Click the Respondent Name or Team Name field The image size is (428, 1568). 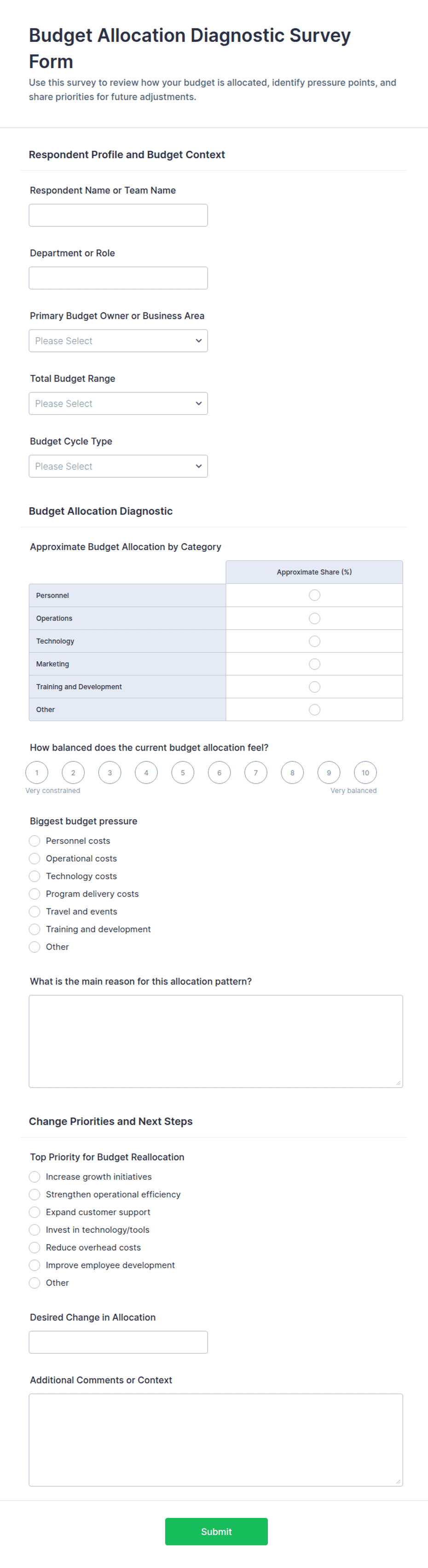pyautogui.click(x=118, y=215)
